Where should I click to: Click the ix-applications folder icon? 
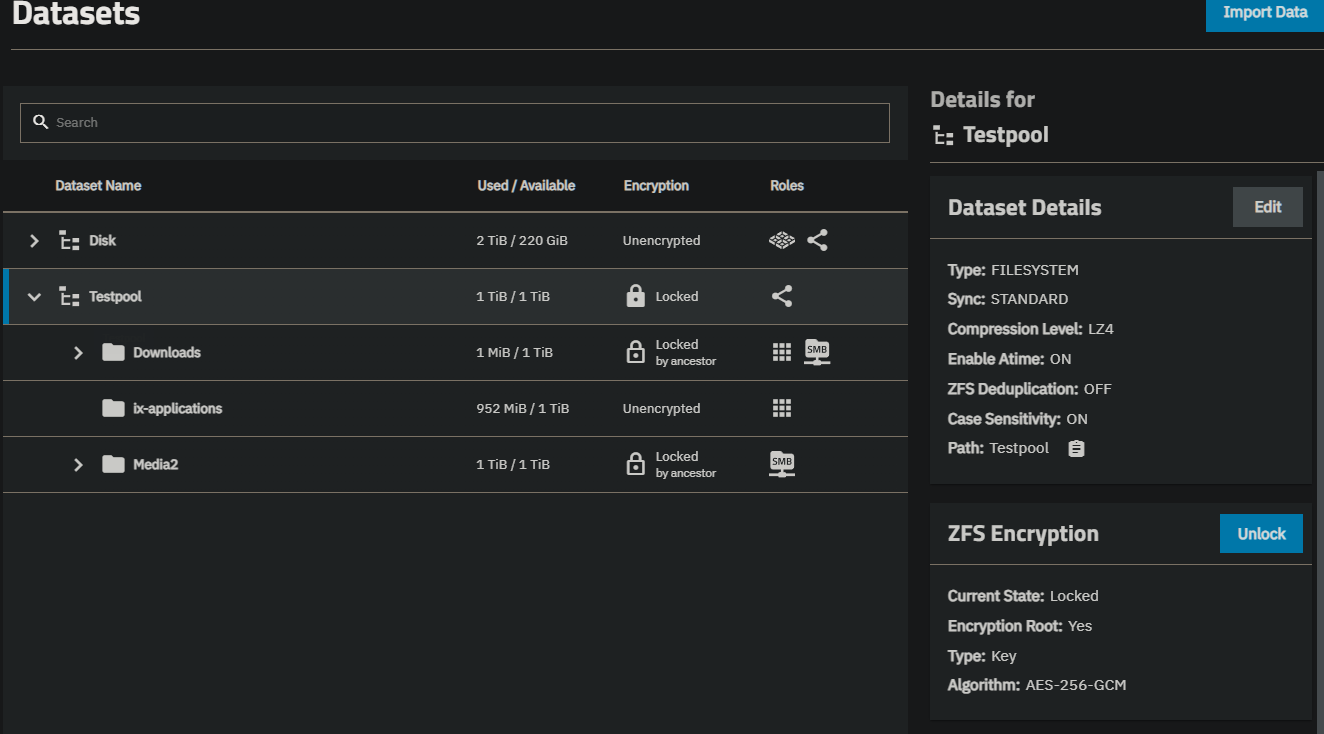point(113,408)
